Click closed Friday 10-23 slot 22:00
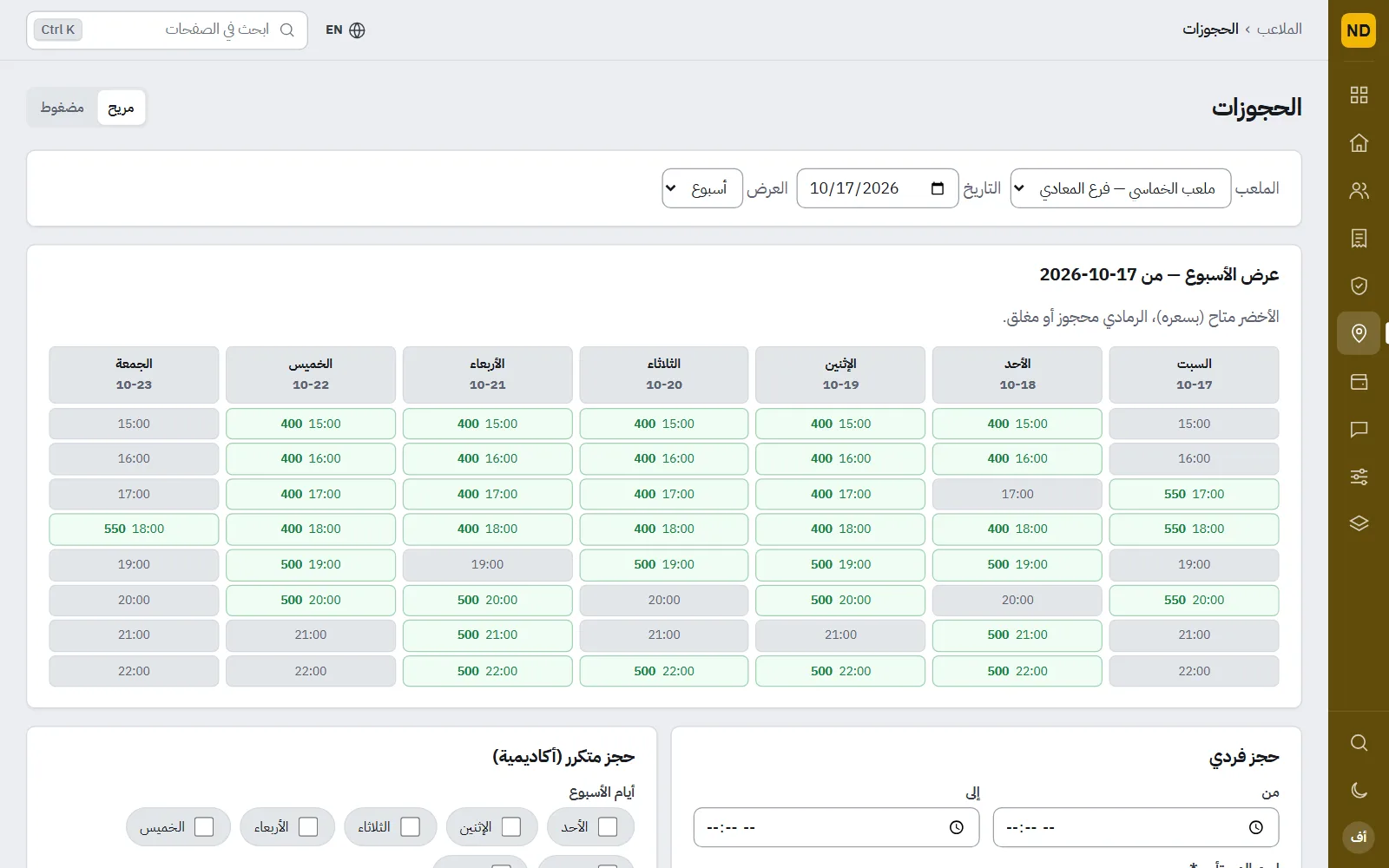Image resolution: width=1389 pixels, height=868 pixels. tap(134, 671)
